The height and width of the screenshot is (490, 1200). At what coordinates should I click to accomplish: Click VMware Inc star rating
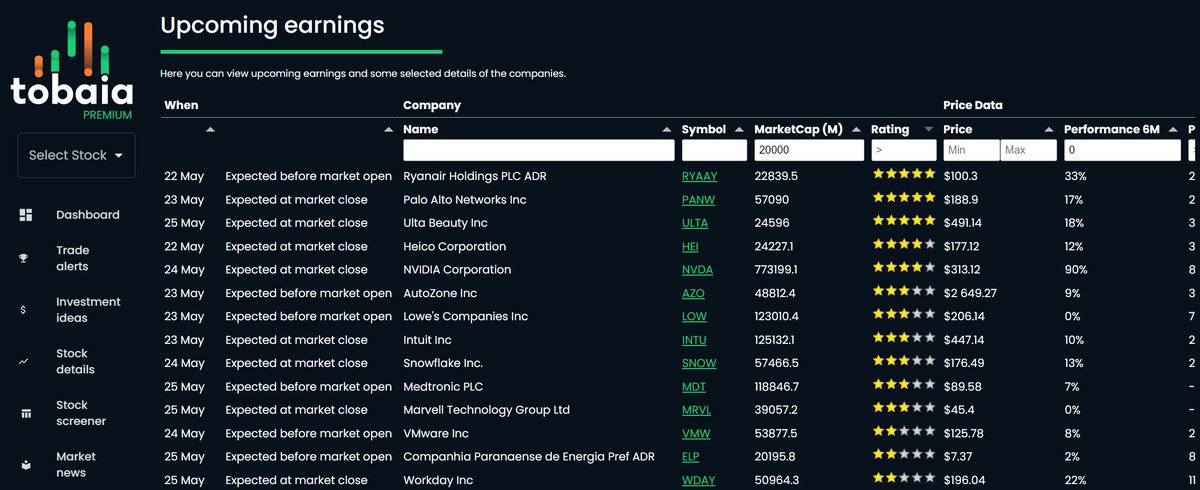(x=904, y=432)
